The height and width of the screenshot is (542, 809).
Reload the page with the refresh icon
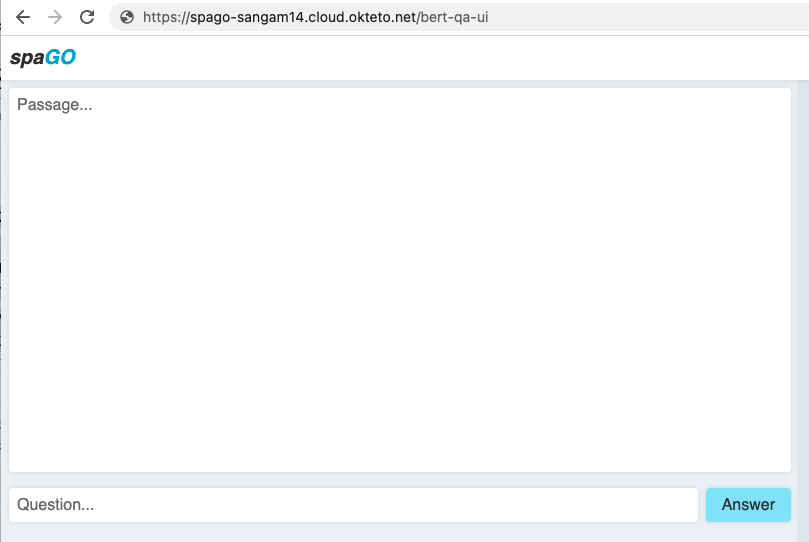(87, 17)
